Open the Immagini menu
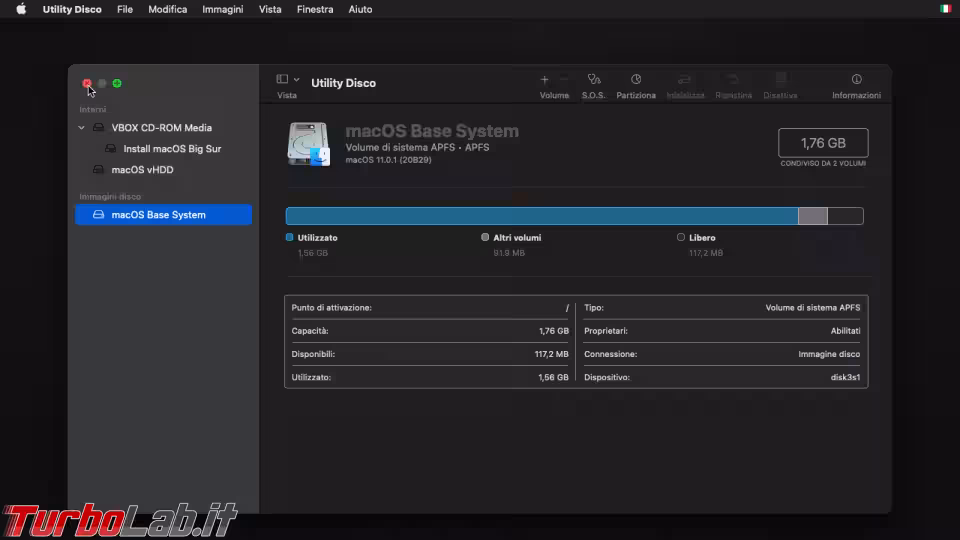This screenshot has height=540, width=960. [x=222, y=9]
